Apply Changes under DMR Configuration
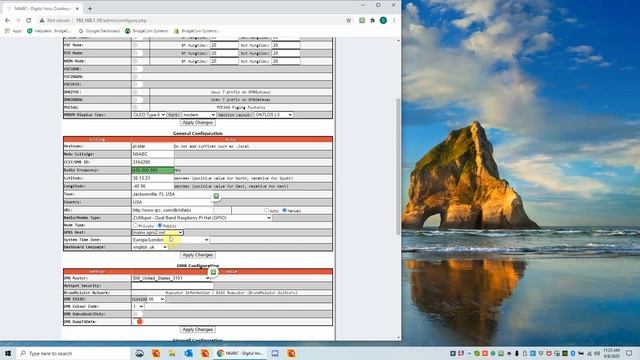The width and height of the screenshot is (640, 360). [198, 329]
